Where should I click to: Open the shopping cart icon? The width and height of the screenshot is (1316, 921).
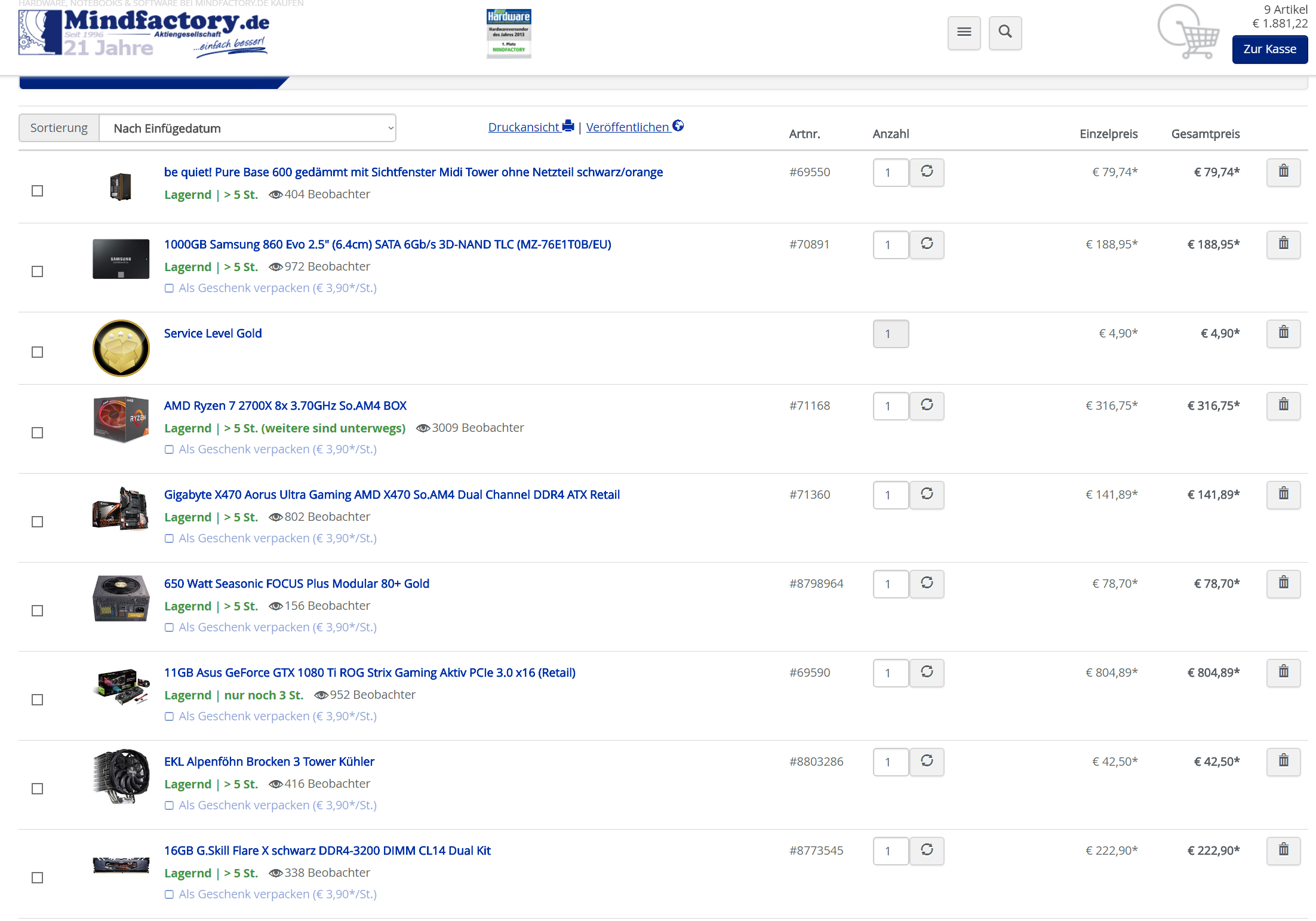point(1189,33)
